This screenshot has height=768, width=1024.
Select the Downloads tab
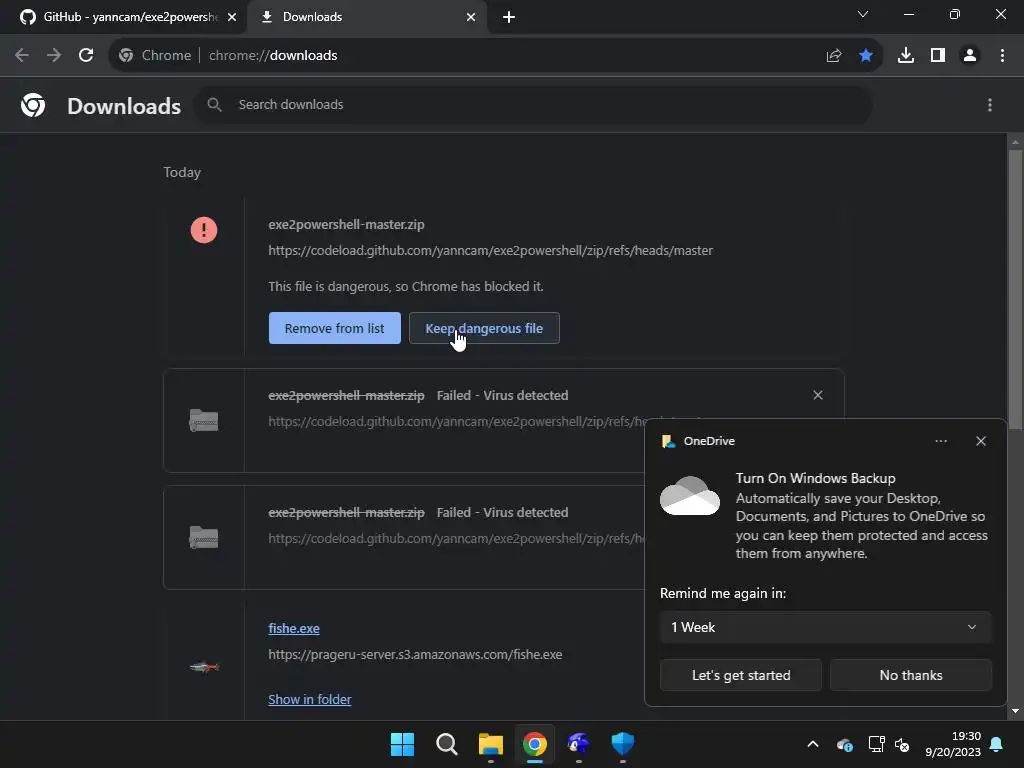click(366, 17)
